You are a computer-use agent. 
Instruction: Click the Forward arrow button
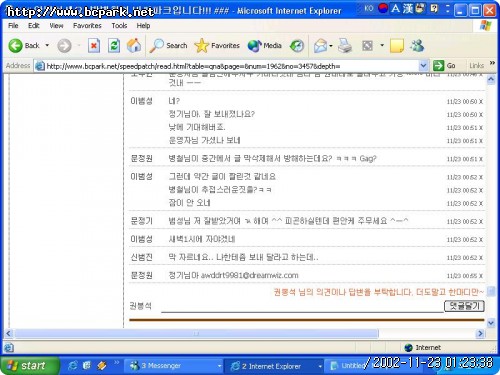(64, 46)
